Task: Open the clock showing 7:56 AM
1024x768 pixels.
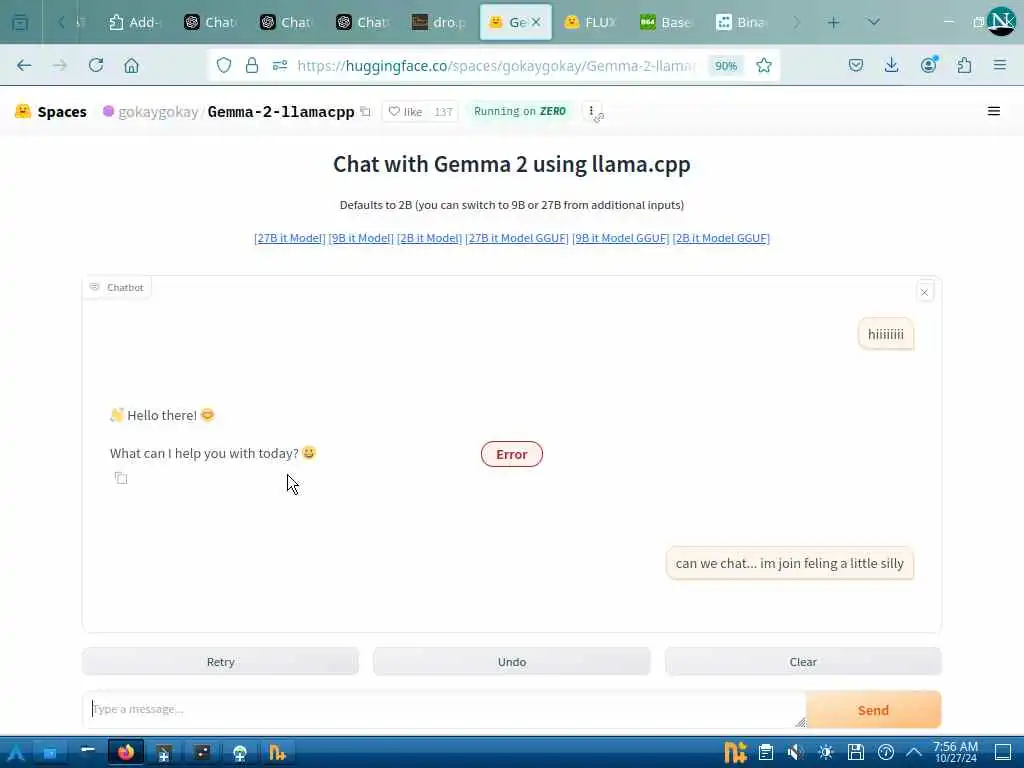Action: click(955, 752)
